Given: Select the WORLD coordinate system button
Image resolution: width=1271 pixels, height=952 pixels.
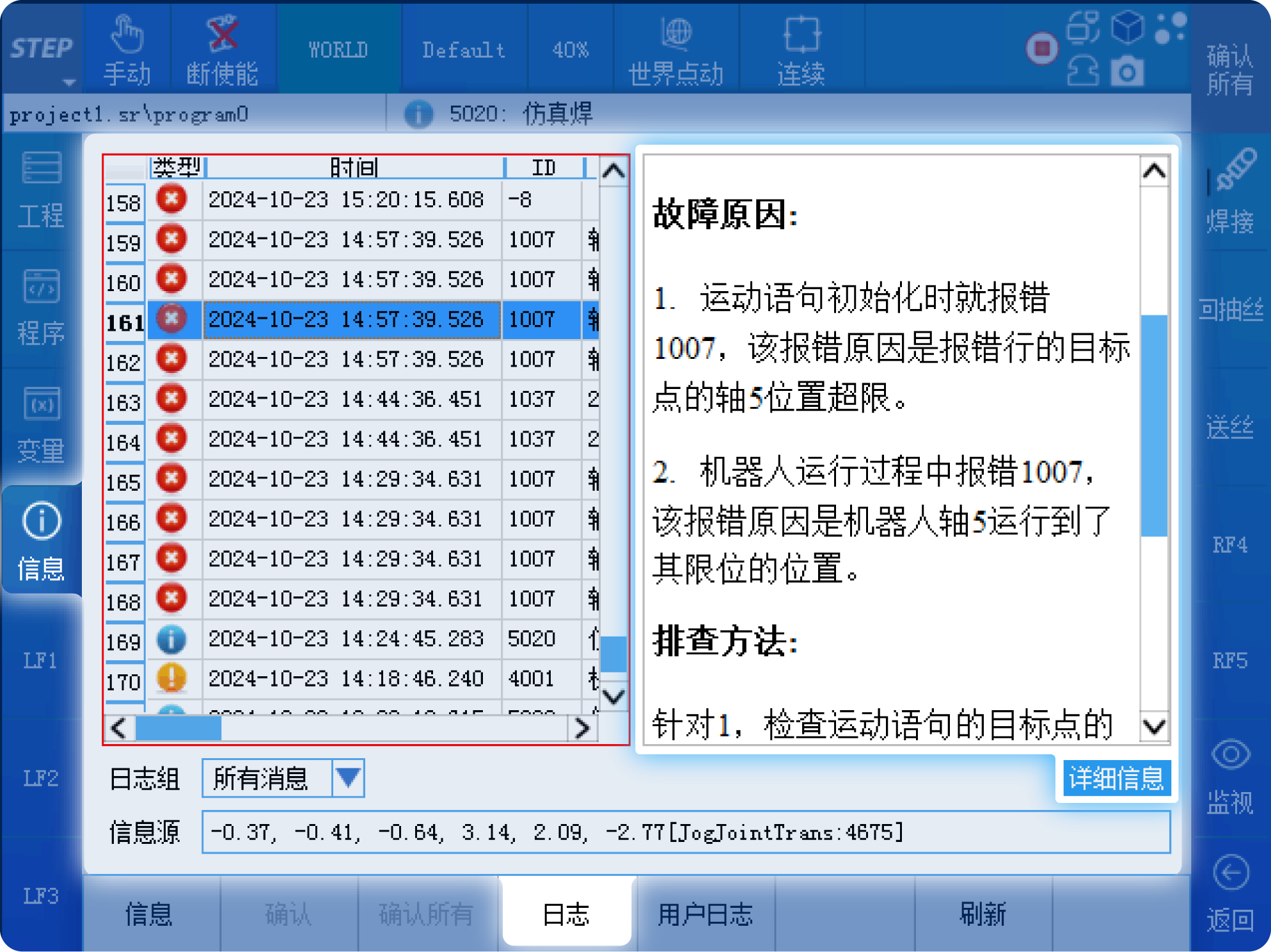Looking at the screenshot, I should click(x=338, y=49).
